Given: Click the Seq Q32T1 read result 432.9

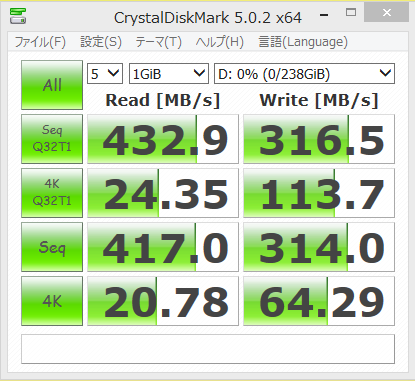Looking at the screenshot, I should coord(163,139).
